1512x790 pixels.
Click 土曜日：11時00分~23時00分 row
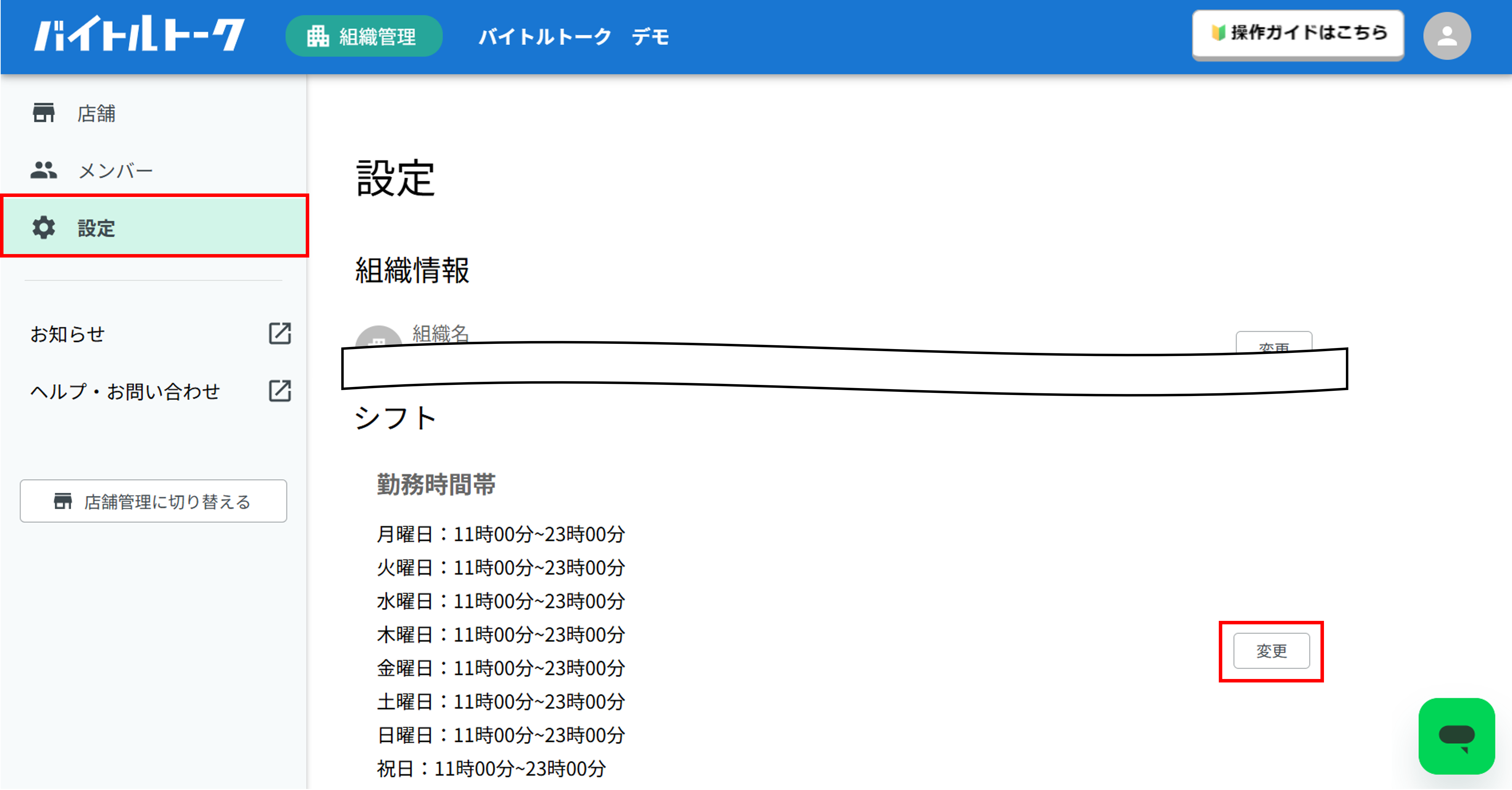tap(501, 702)
